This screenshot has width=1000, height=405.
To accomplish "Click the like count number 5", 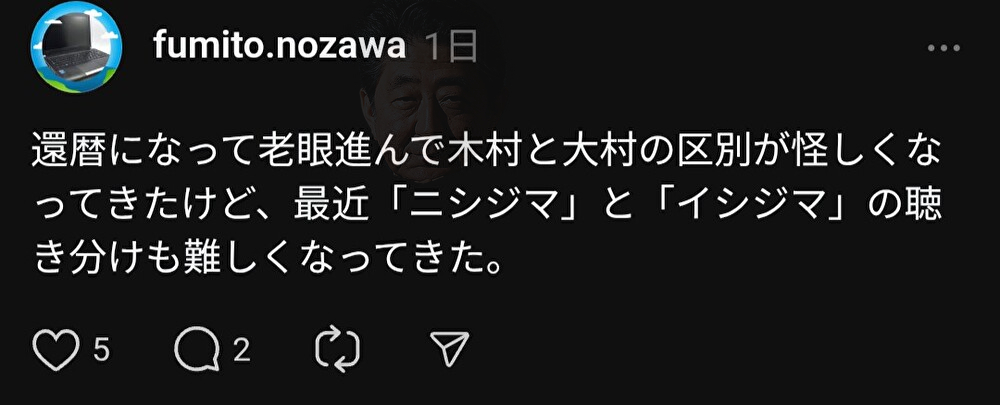I will 102,350.
